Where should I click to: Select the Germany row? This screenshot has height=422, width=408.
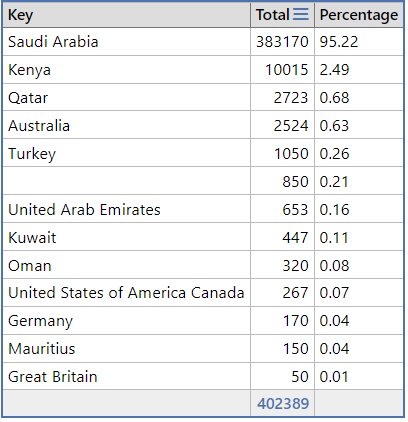click(203, 321)
